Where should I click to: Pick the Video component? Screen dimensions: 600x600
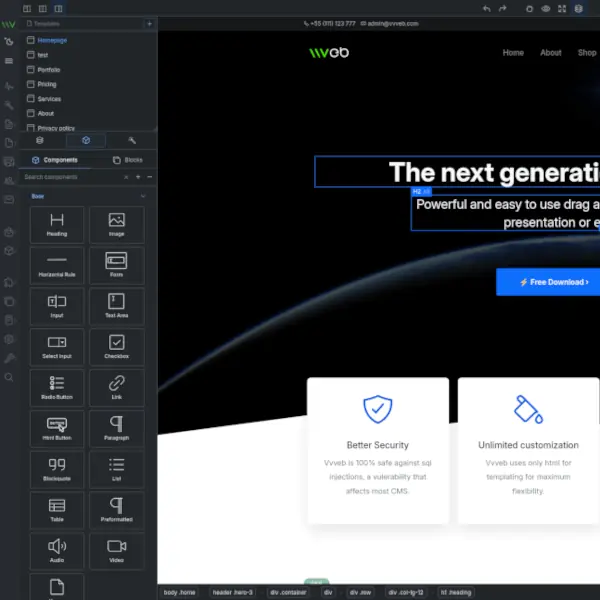[x=117, y=551]
